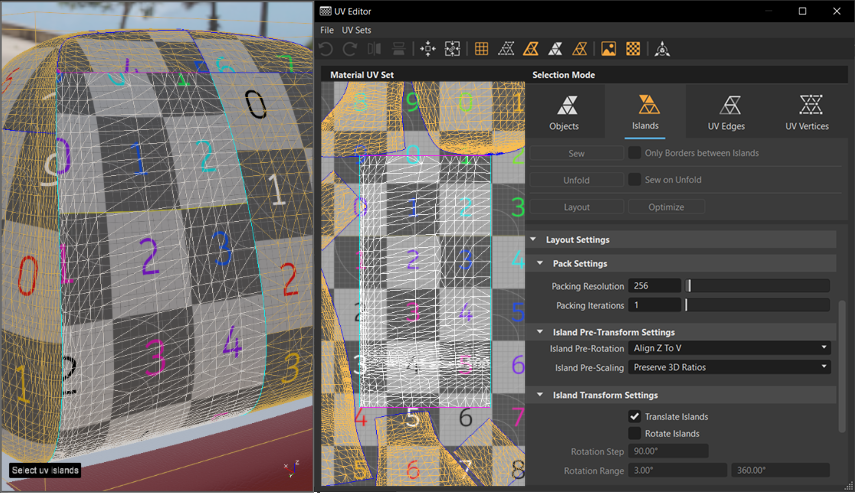Click the Optimize button

(x=666, y=207)
